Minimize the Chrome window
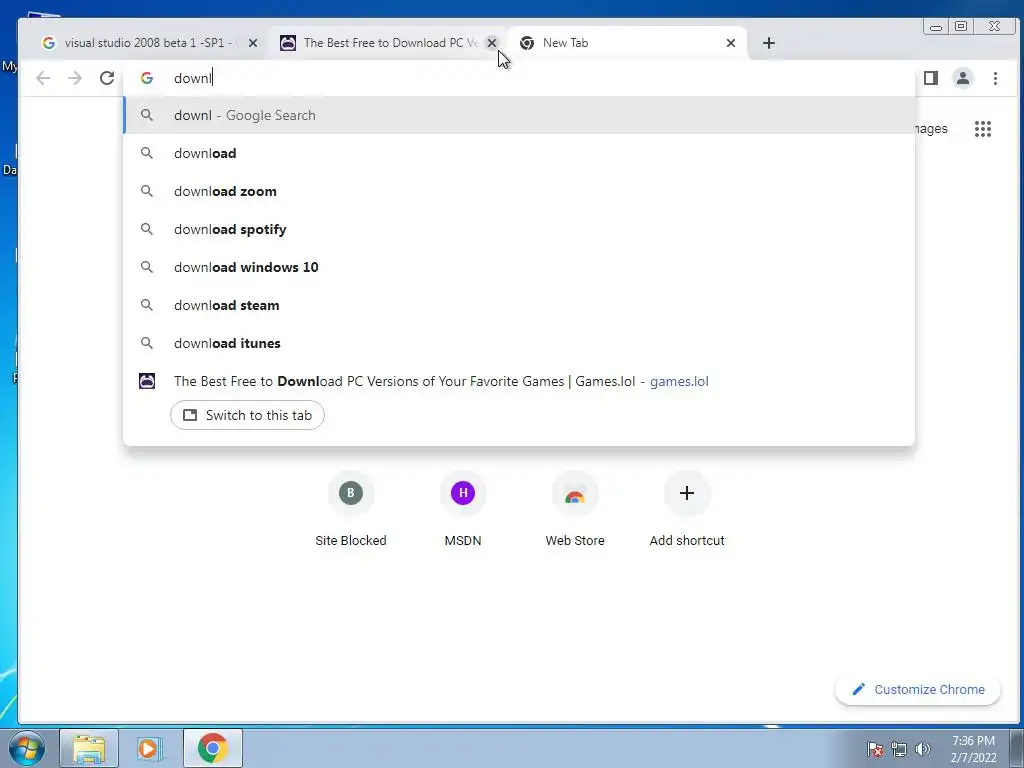This screenshot has width=1024, height=768. click(x=936, y=27)
